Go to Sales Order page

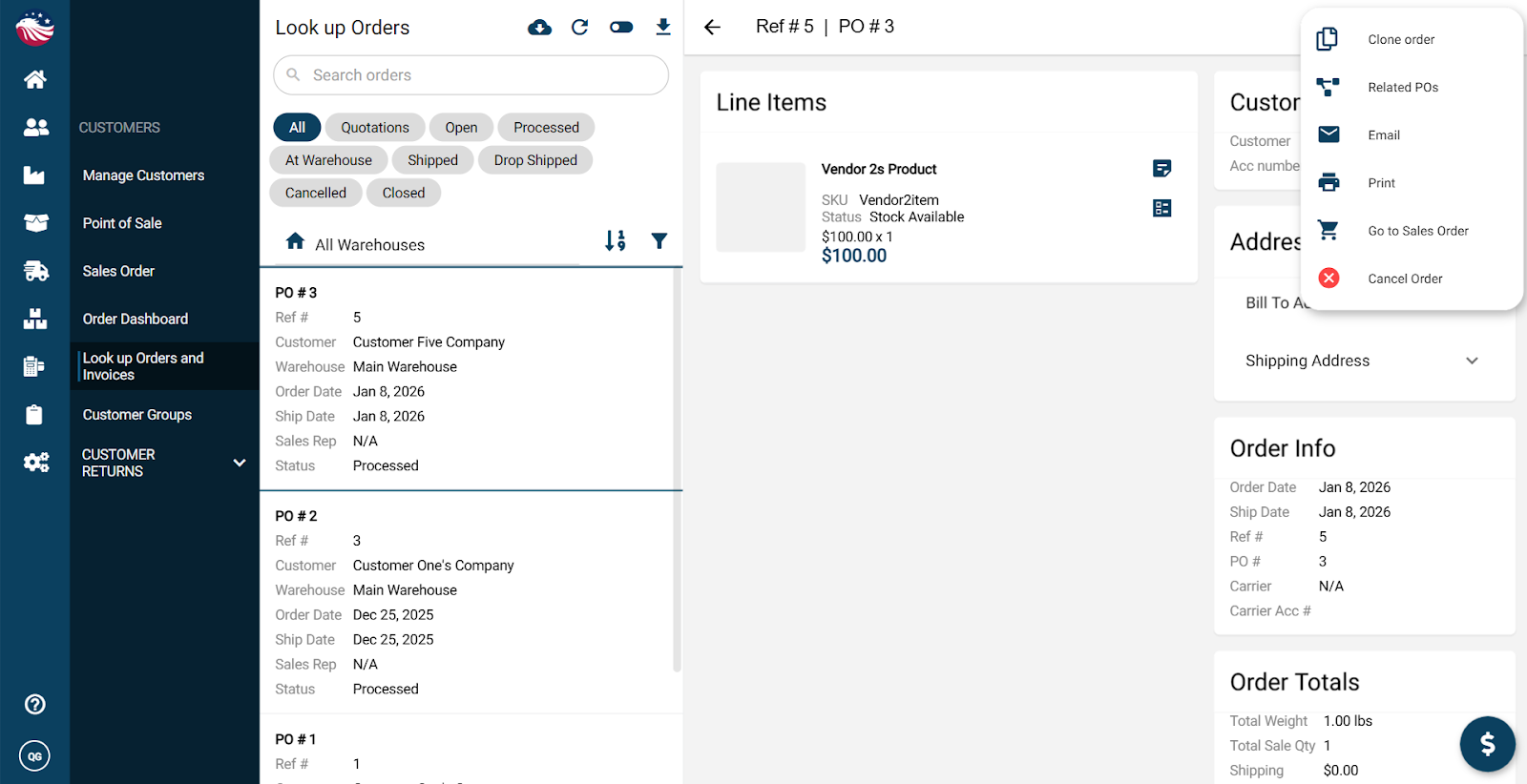[x=118, y=271]
